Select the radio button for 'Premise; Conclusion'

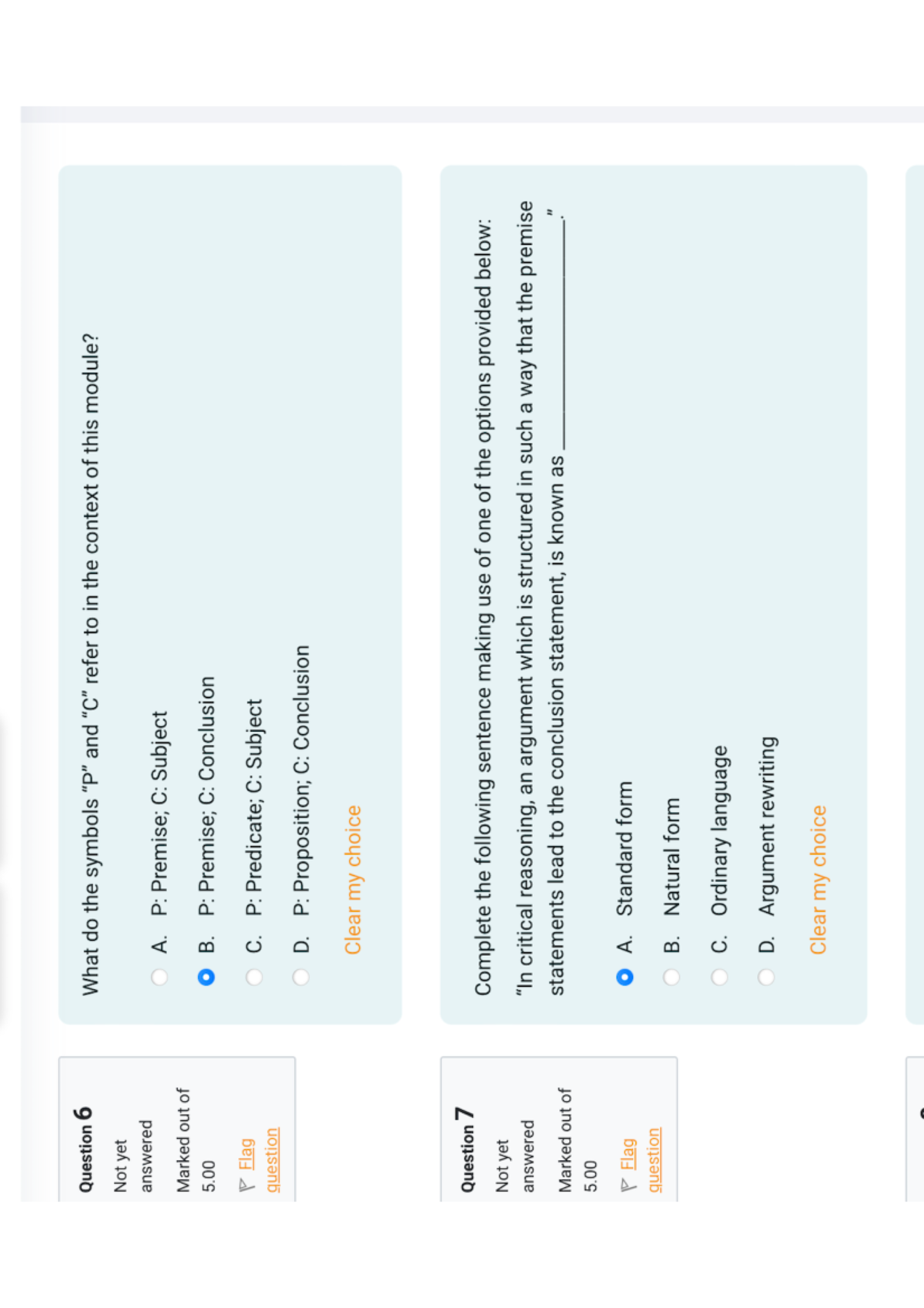[x=206, y=977]
